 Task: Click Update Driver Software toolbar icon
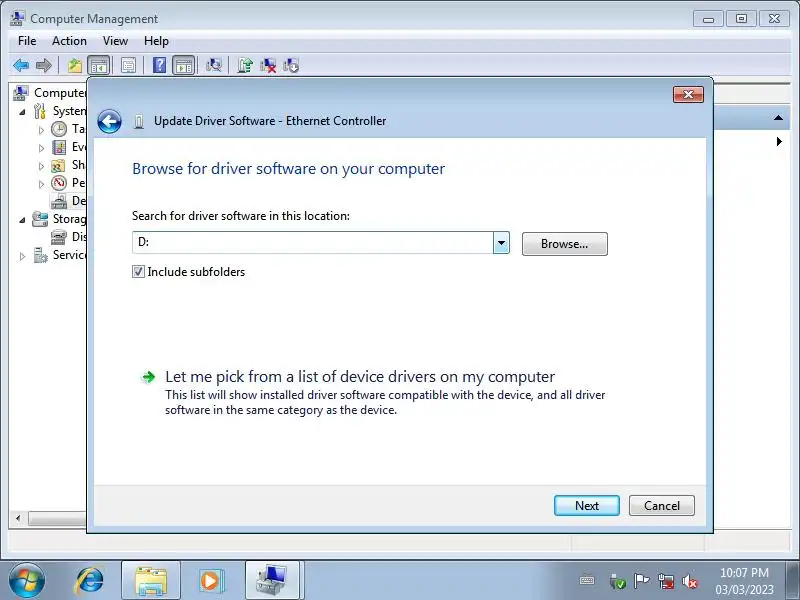click(x=245, y=65)
